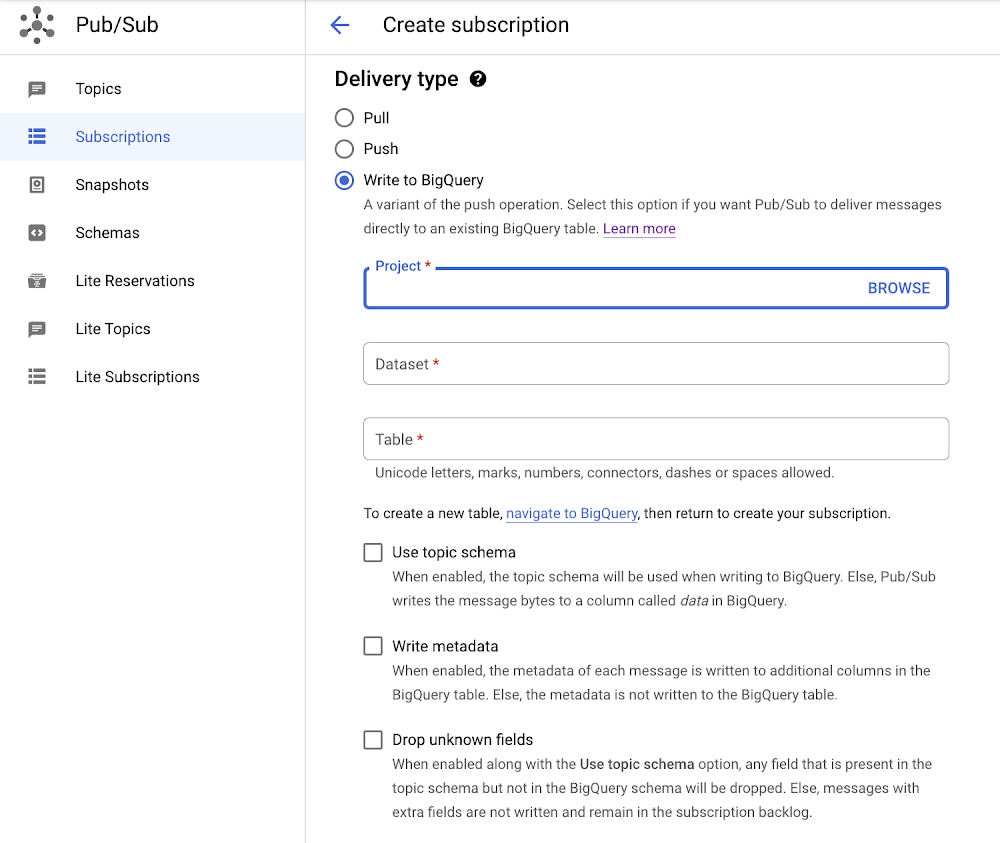This screenshot has height=843, width=1000.
Task: Check the Write metadata option
Action: point(373,646)
